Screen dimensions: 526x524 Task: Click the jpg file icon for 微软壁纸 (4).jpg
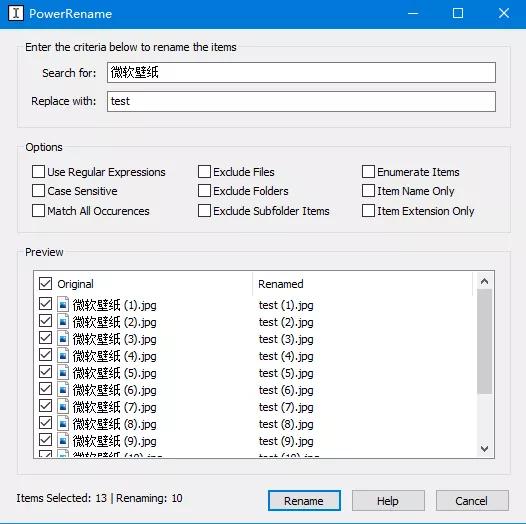63,355
